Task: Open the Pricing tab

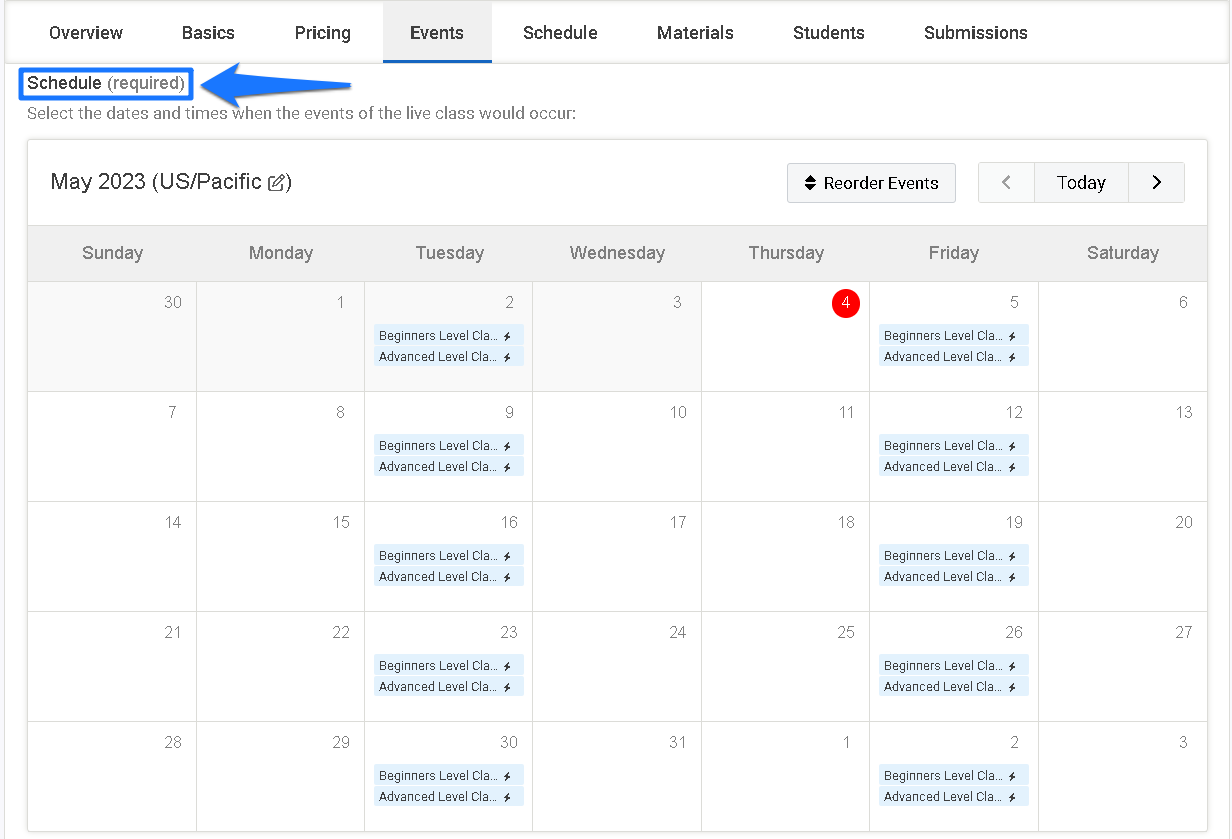Action: coord(323,33)
